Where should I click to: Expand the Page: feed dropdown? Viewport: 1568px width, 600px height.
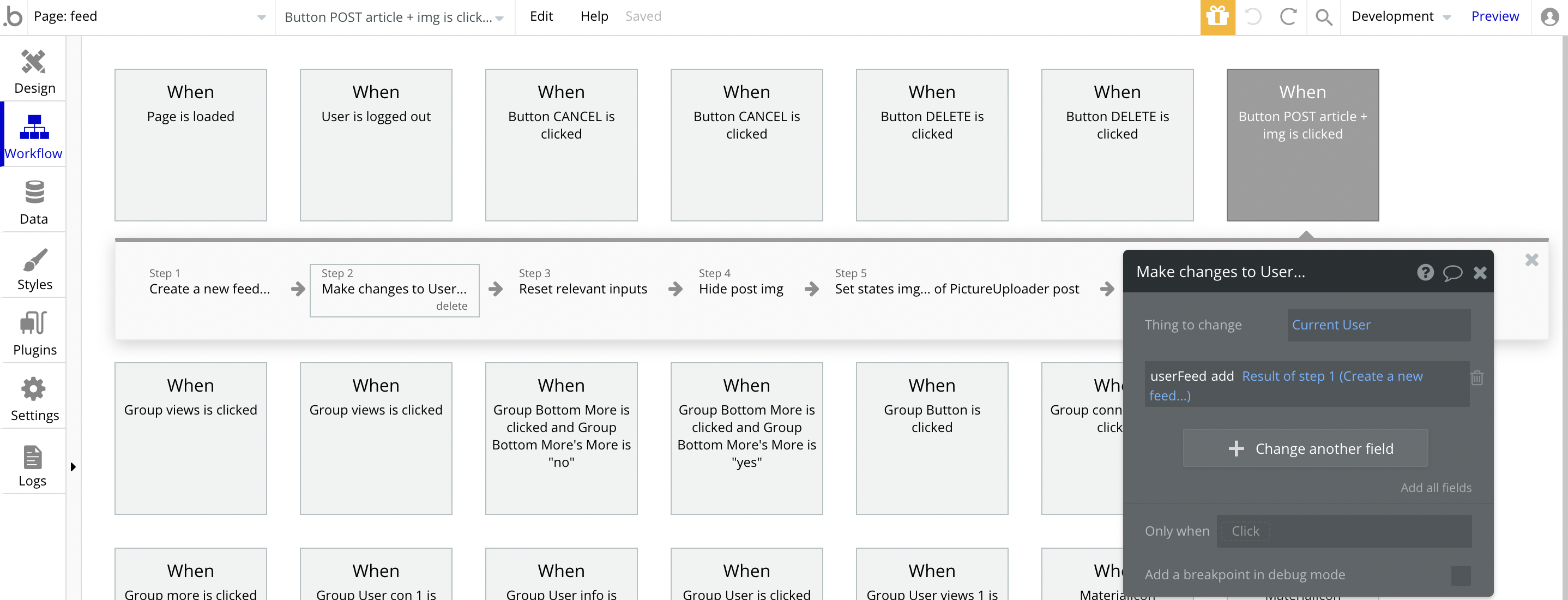[x=261, y=17]
